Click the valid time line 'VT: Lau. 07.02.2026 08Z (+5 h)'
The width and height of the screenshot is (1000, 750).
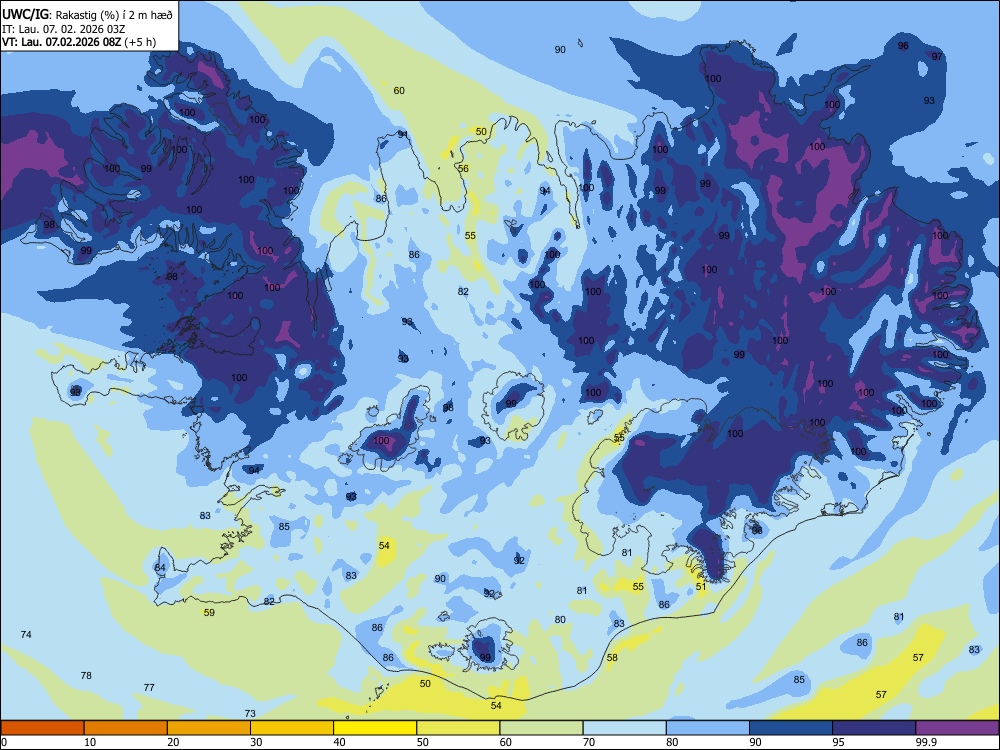coord(79,42)
